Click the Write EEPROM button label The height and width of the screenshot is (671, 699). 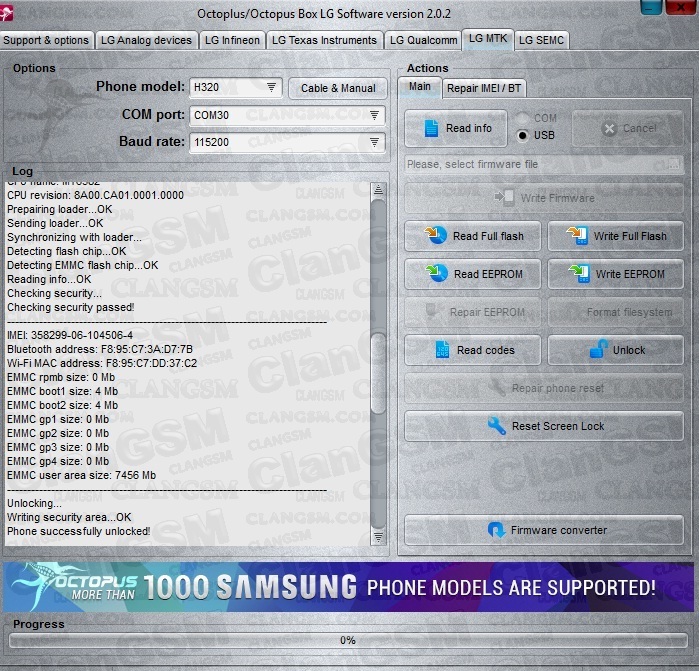pos(630,274)
